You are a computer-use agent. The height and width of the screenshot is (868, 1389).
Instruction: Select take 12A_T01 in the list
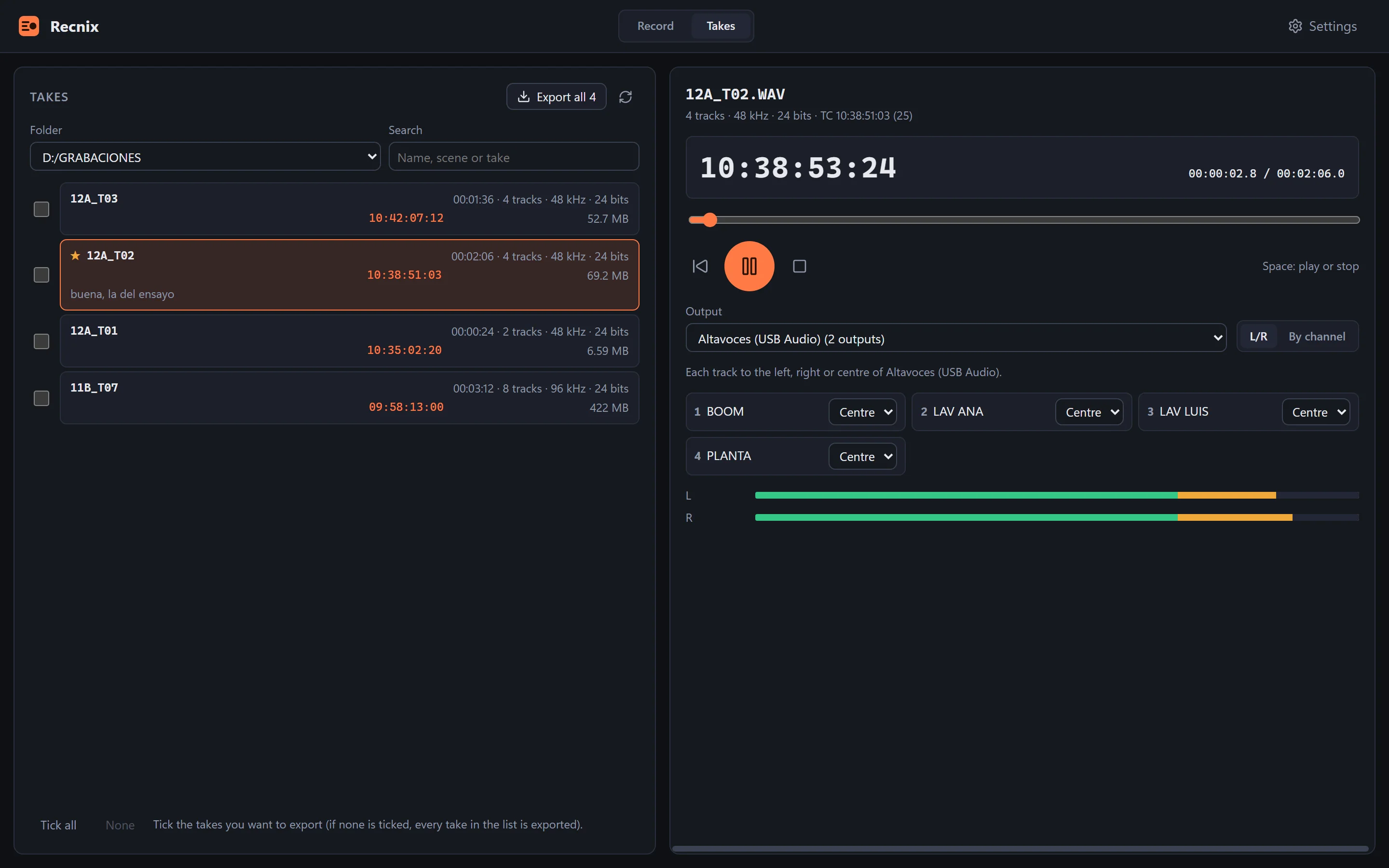(350, 341)
